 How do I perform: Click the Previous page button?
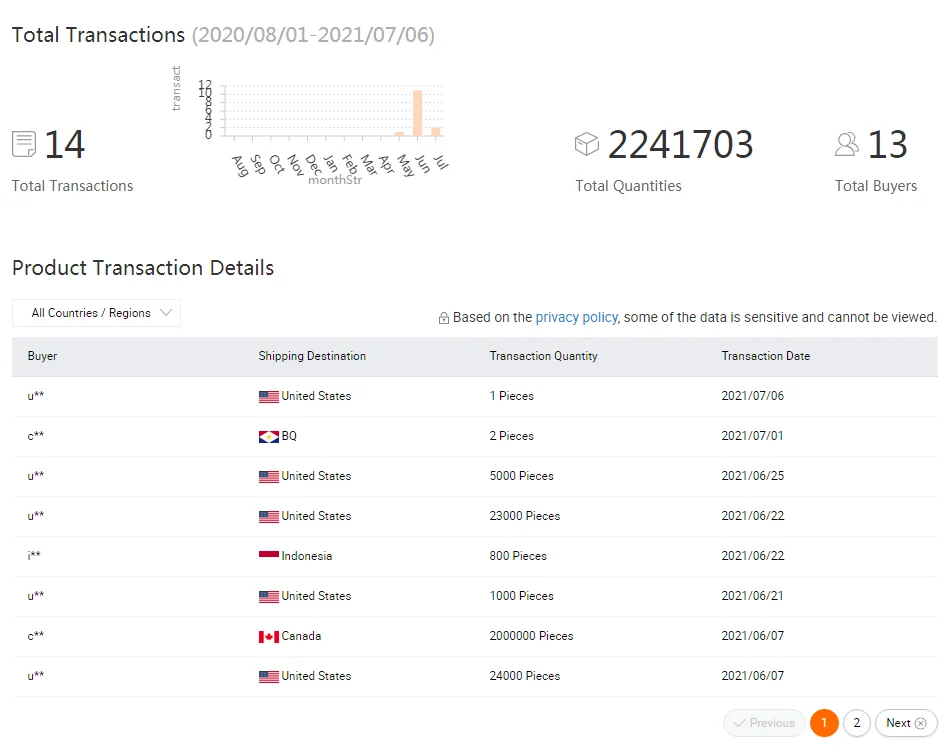click(x=764, y=723)
